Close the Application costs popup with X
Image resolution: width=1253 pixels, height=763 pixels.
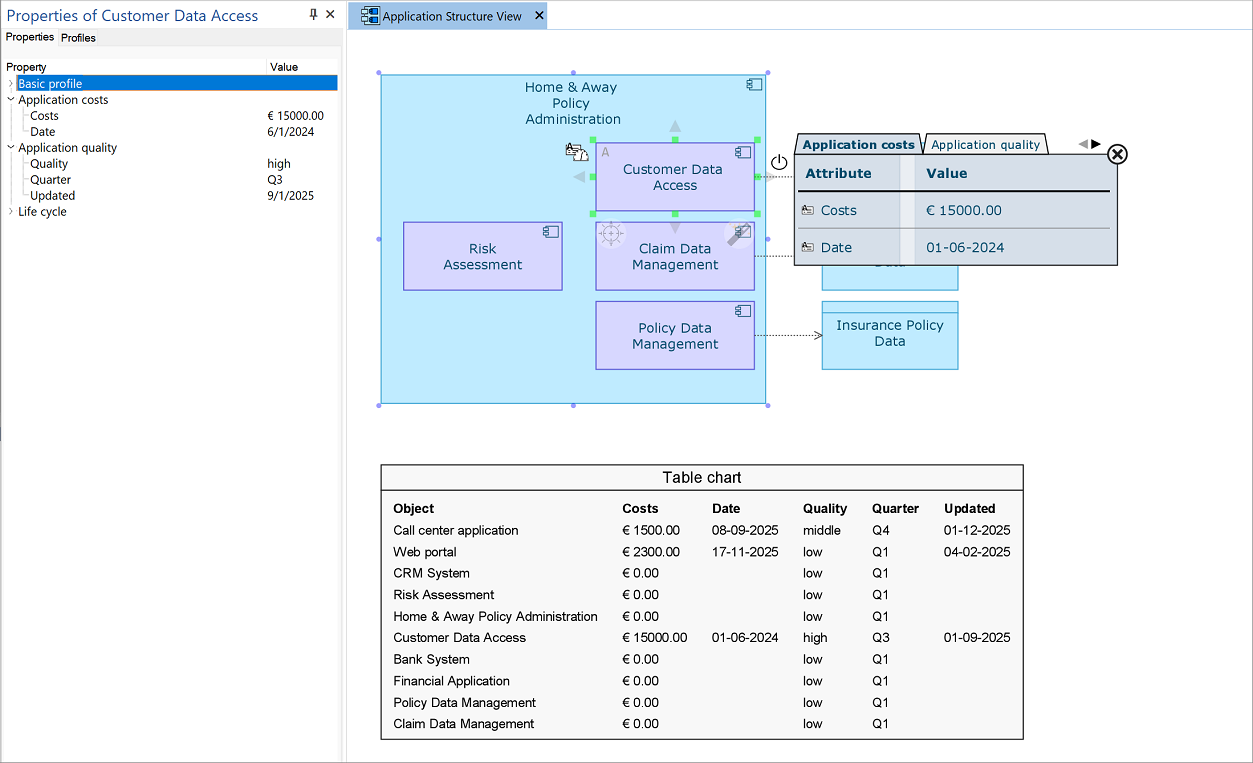click(x=1118, y=154)
